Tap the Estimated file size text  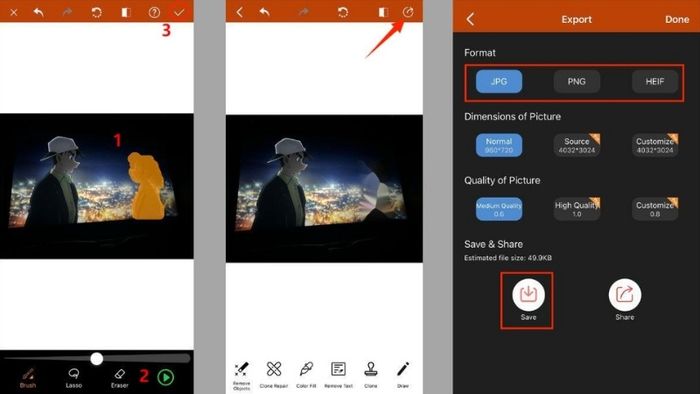click(508, 258)
